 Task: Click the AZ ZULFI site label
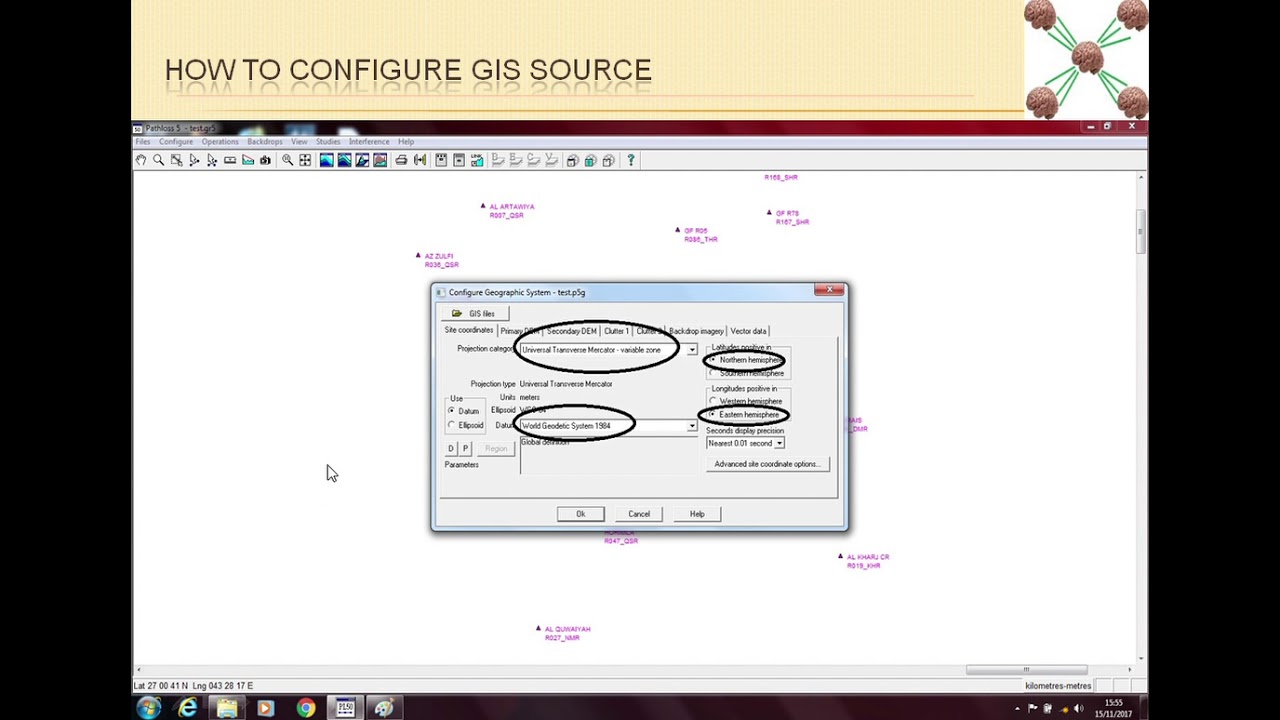tap(439, 256)
